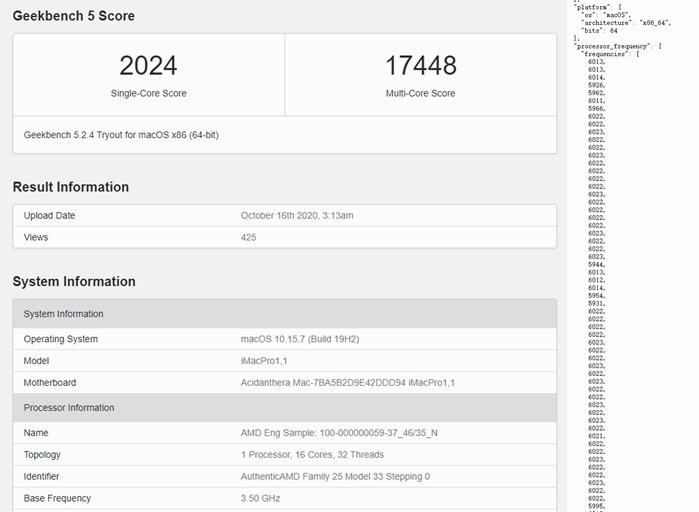The width and height of the screenshot is (699, 512).
Task: Click the "frequencies" JSON key
Action: pos(604,54)
